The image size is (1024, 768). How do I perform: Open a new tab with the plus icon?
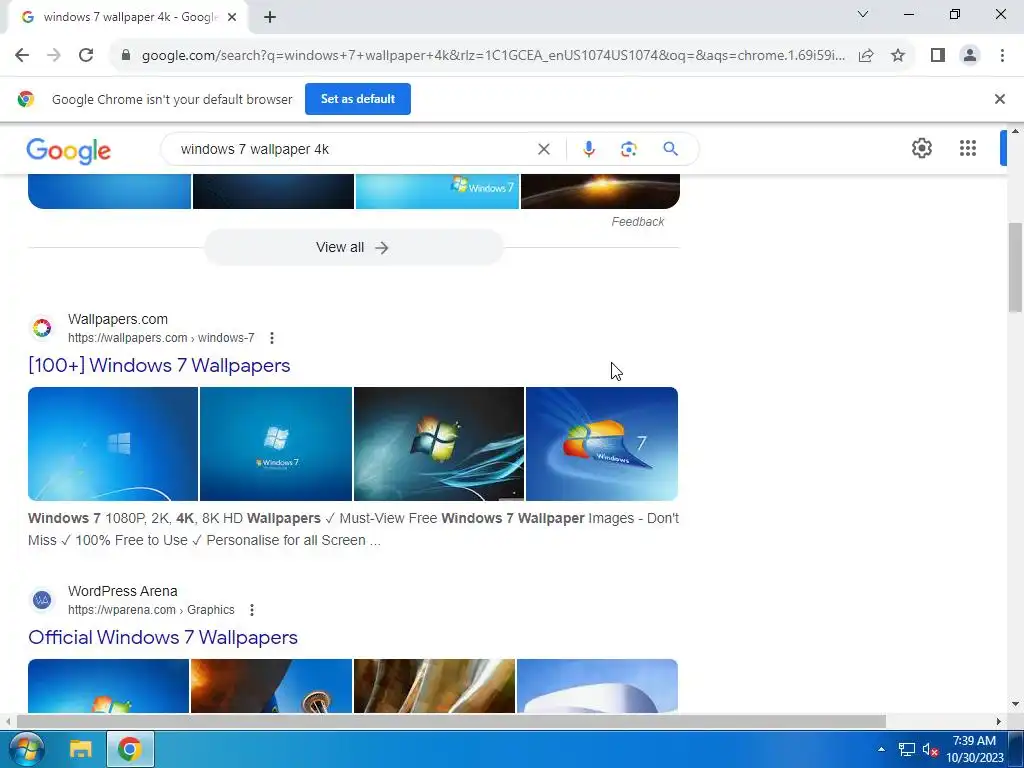[270, 17]
